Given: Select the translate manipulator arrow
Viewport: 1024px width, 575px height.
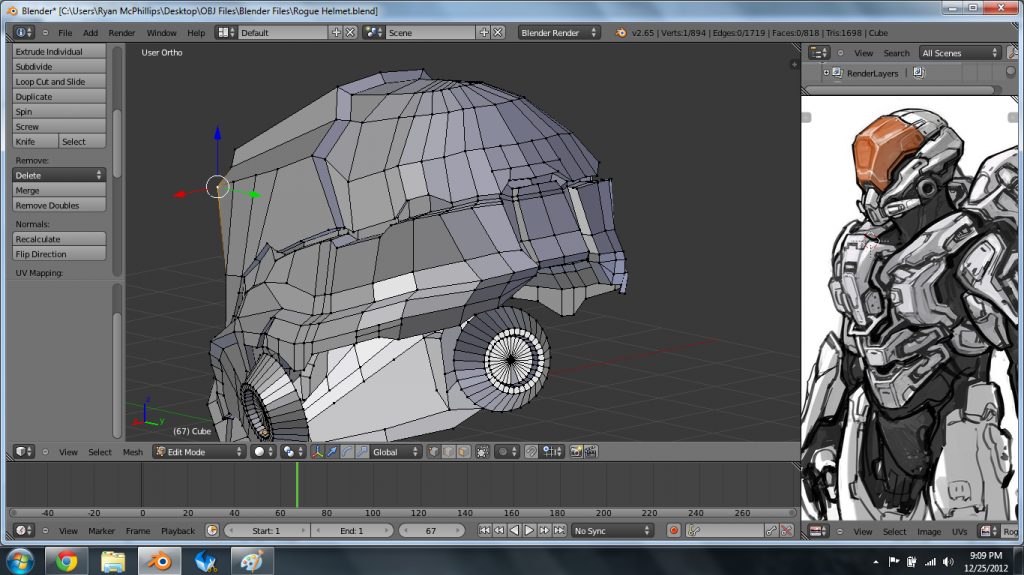Looking at the screenshot, I should coord(332,452).
